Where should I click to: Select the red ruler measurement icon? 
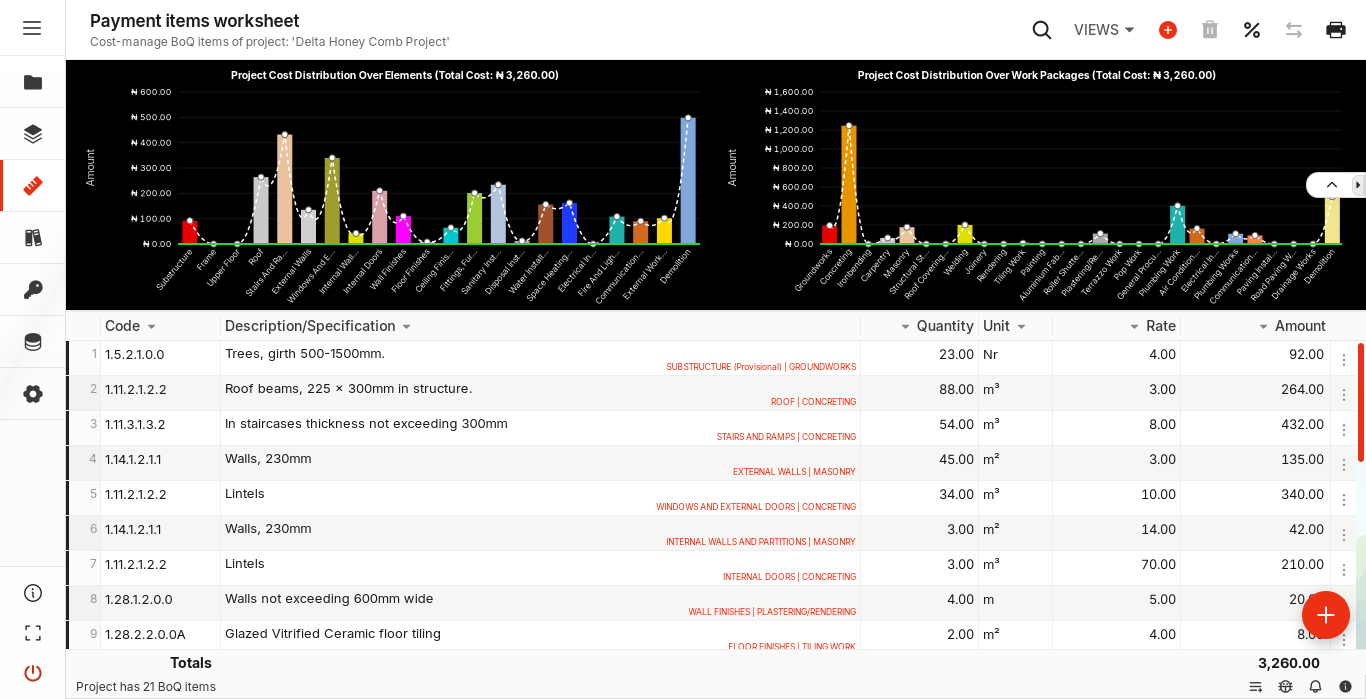[33, 186]
